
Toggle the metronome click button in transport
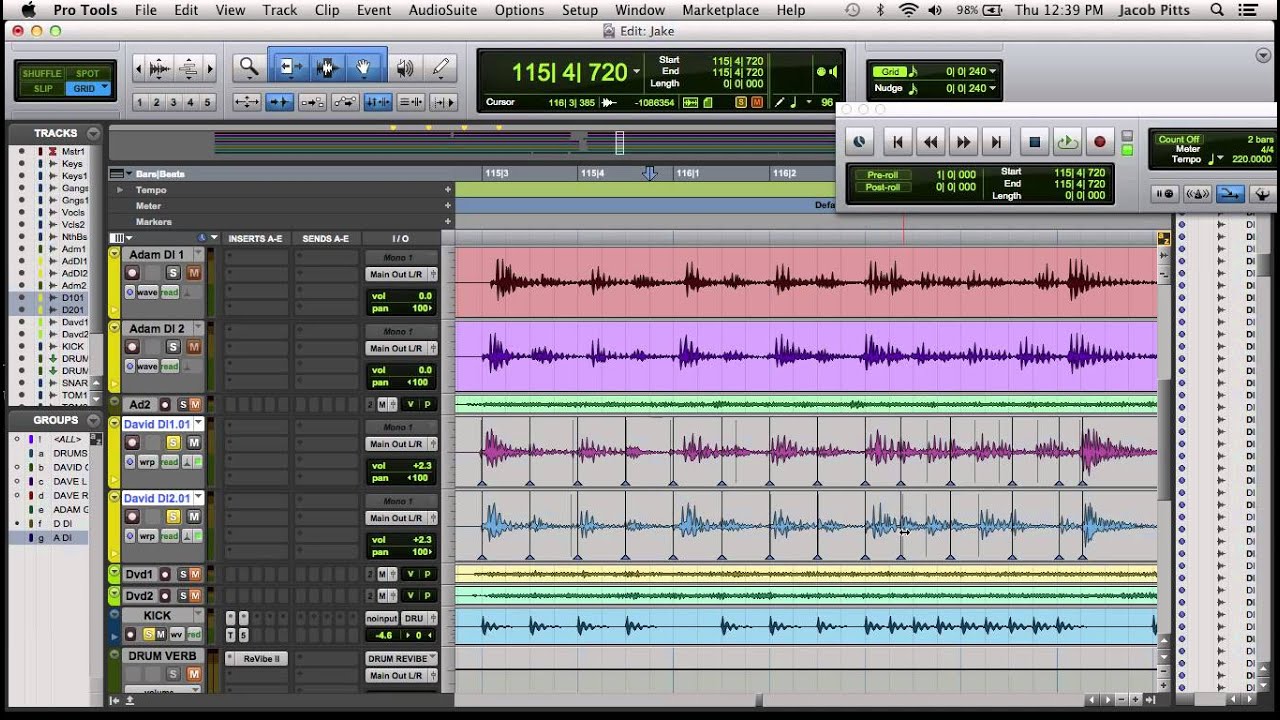(1197, 194)
